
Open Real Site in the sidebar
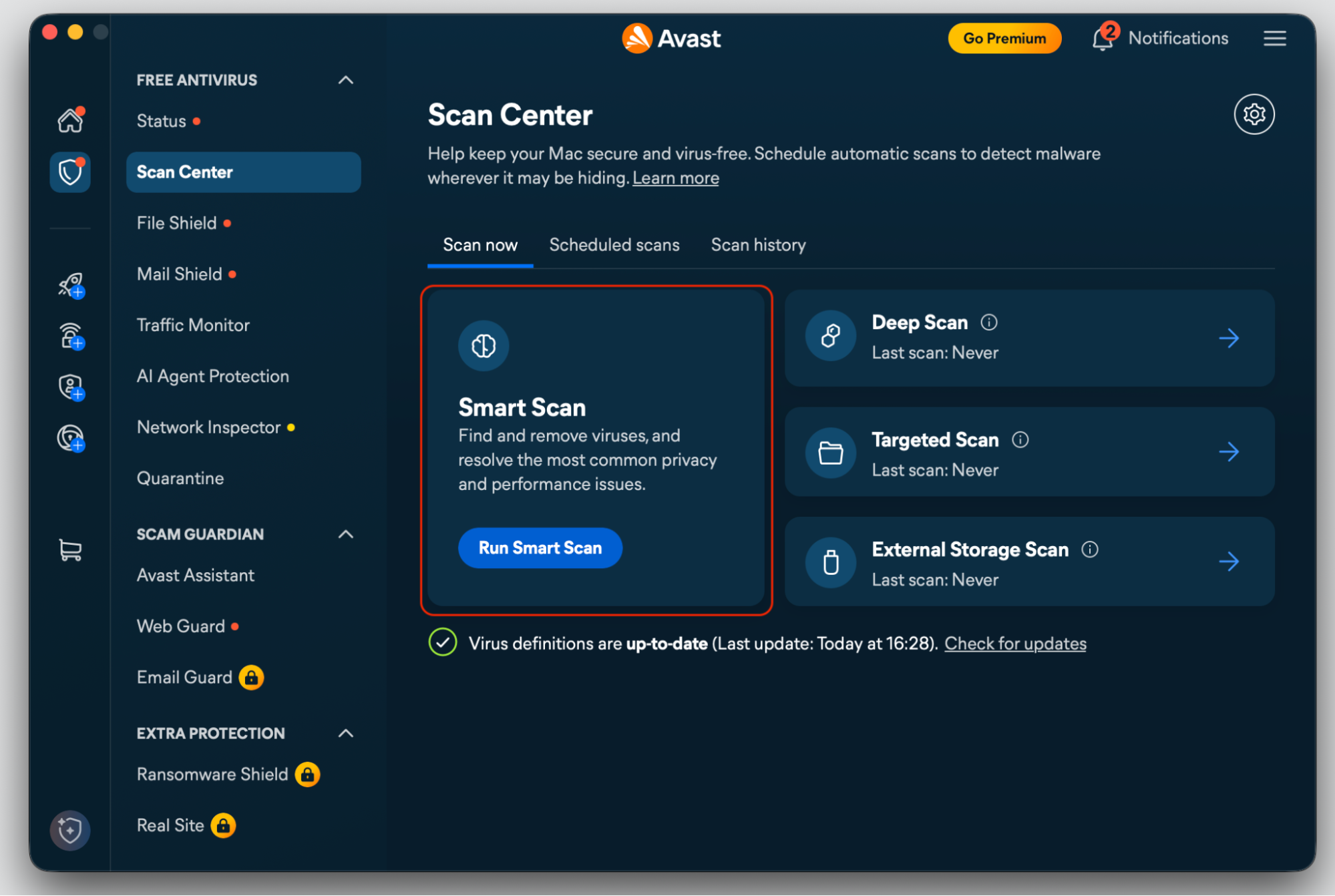coord(170,826)
